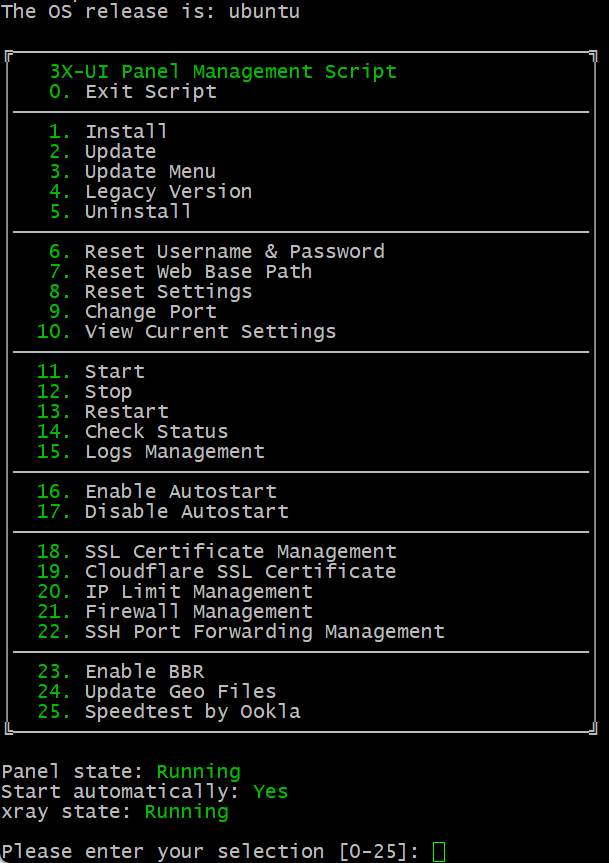Select "Firewall Management" menu item
This screenshot has height=863, width=609.
click(198, 612)
